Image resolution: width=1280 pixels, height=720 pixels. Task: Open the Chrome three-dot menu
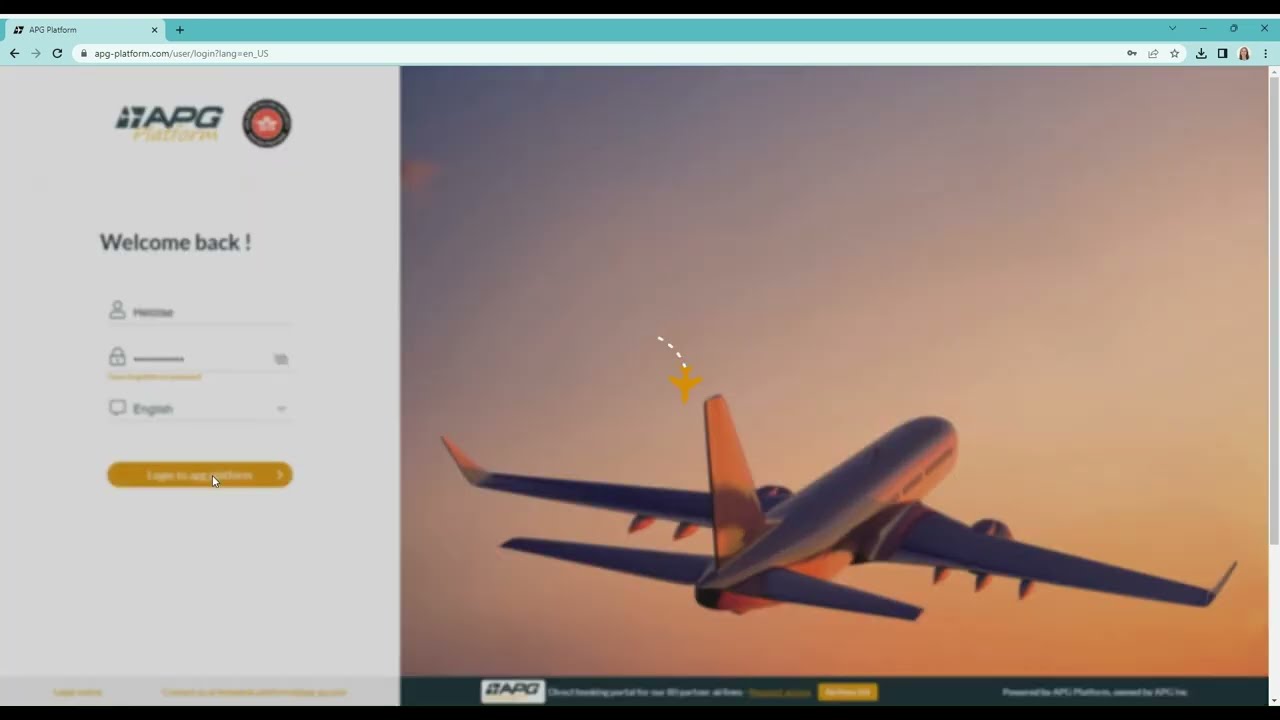click(1265, 53)
